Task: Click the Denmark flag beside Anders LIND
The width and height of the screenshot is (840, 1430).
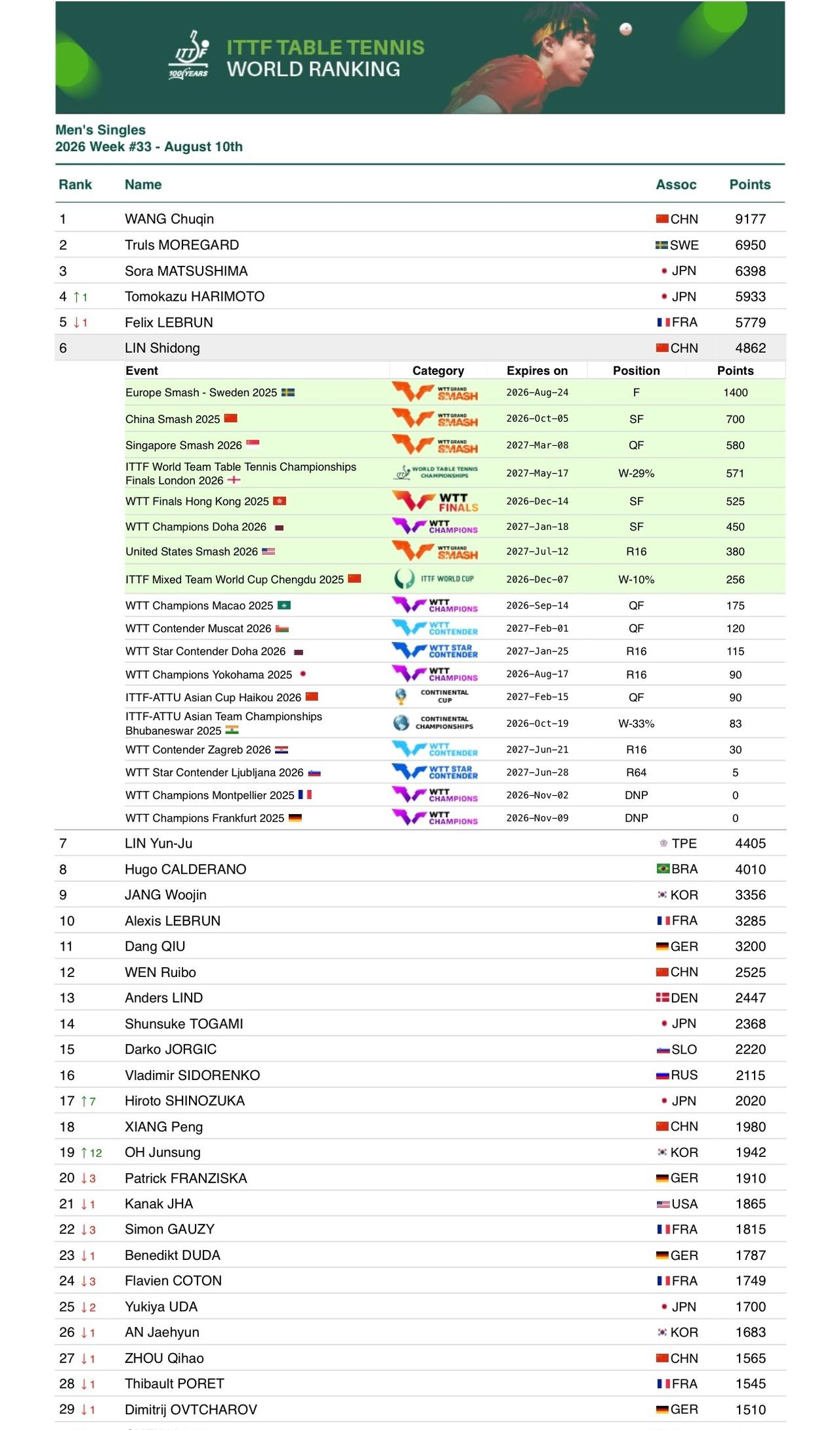Action: (662, 997)
